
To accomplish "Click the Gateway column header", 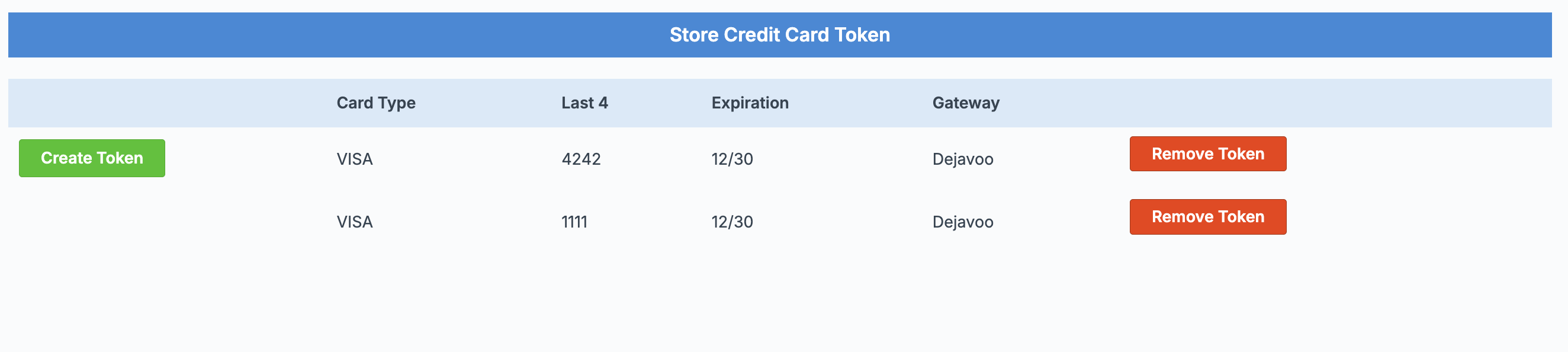I will pos(965,103).
